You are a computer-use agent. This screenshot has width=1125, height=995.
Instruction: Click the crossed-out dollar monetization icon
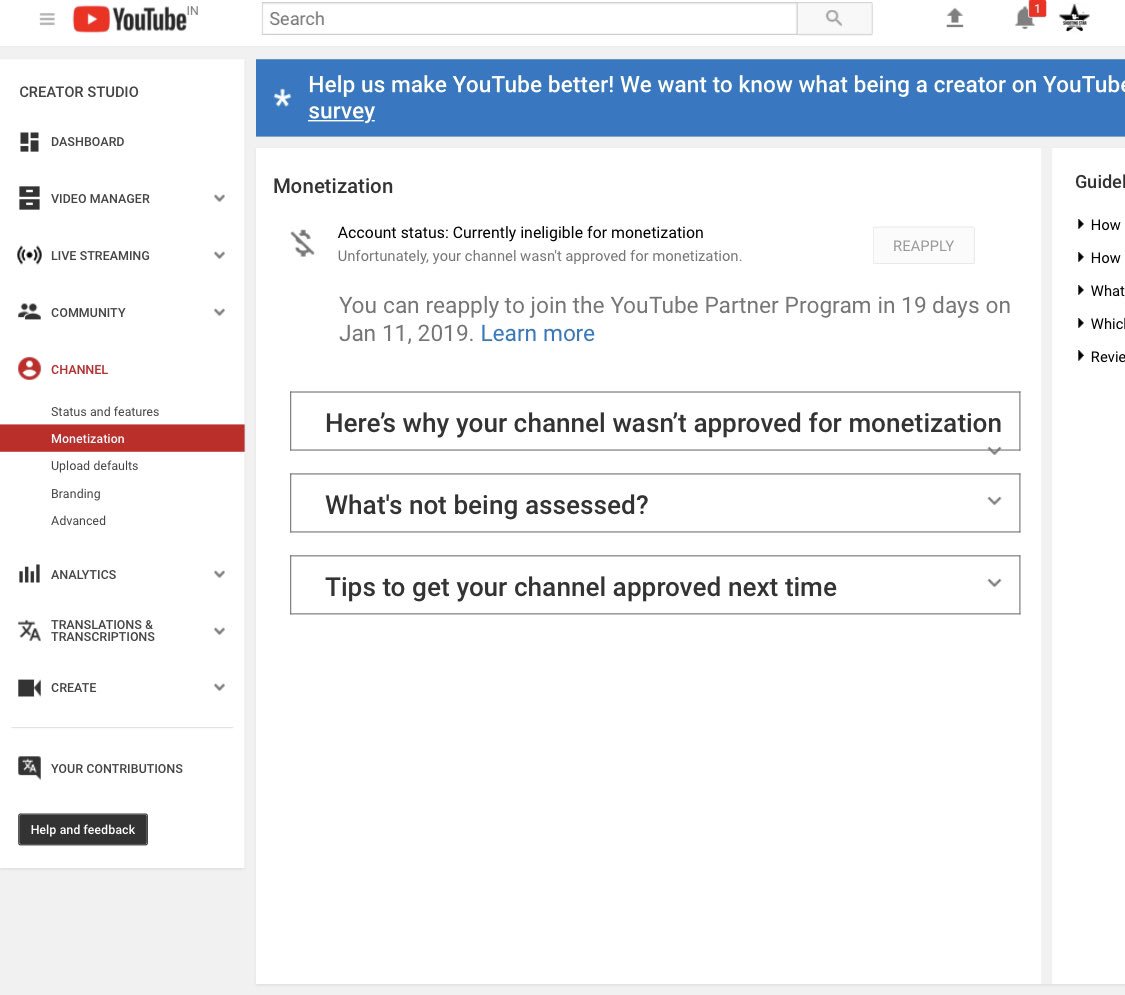pyautogui.click(x=303, y=243)
